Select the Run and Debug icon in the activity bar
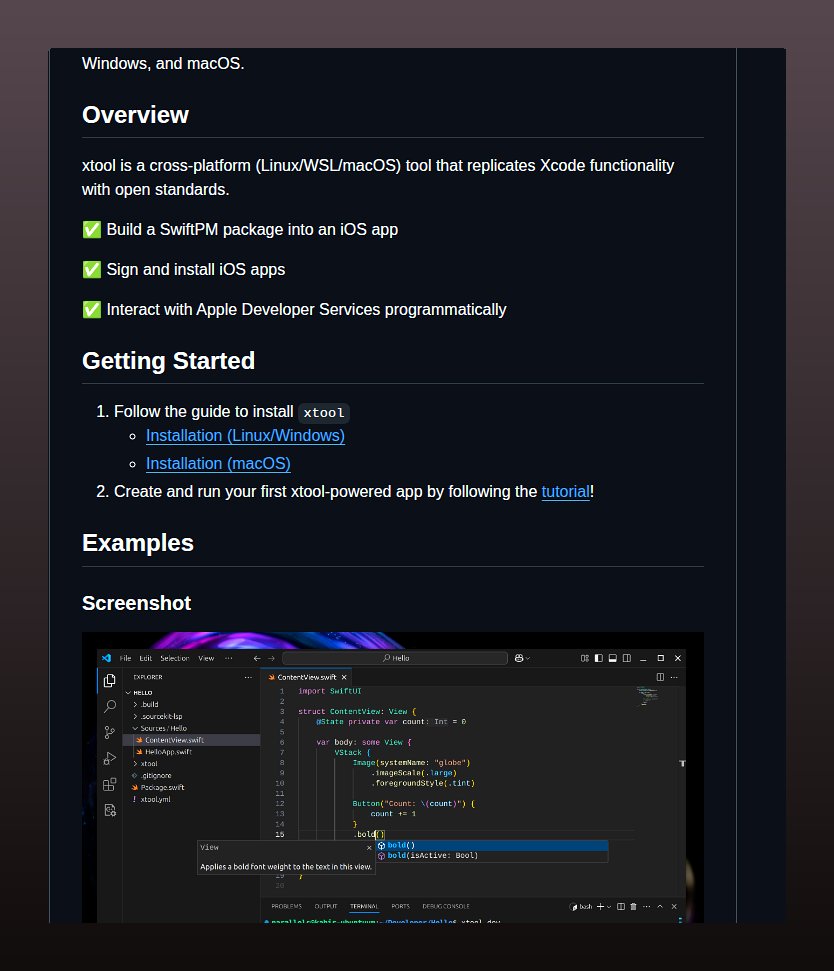 click(110, 759)
